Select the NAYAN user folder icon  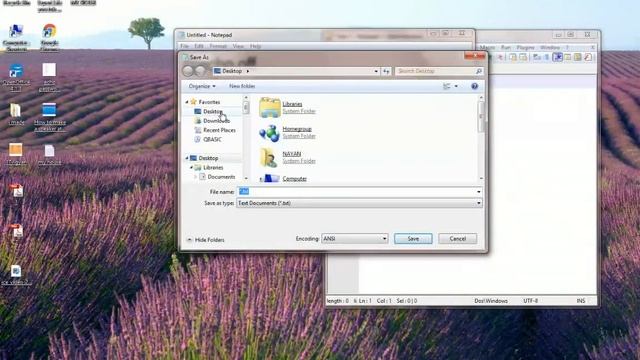click(269, 158)
